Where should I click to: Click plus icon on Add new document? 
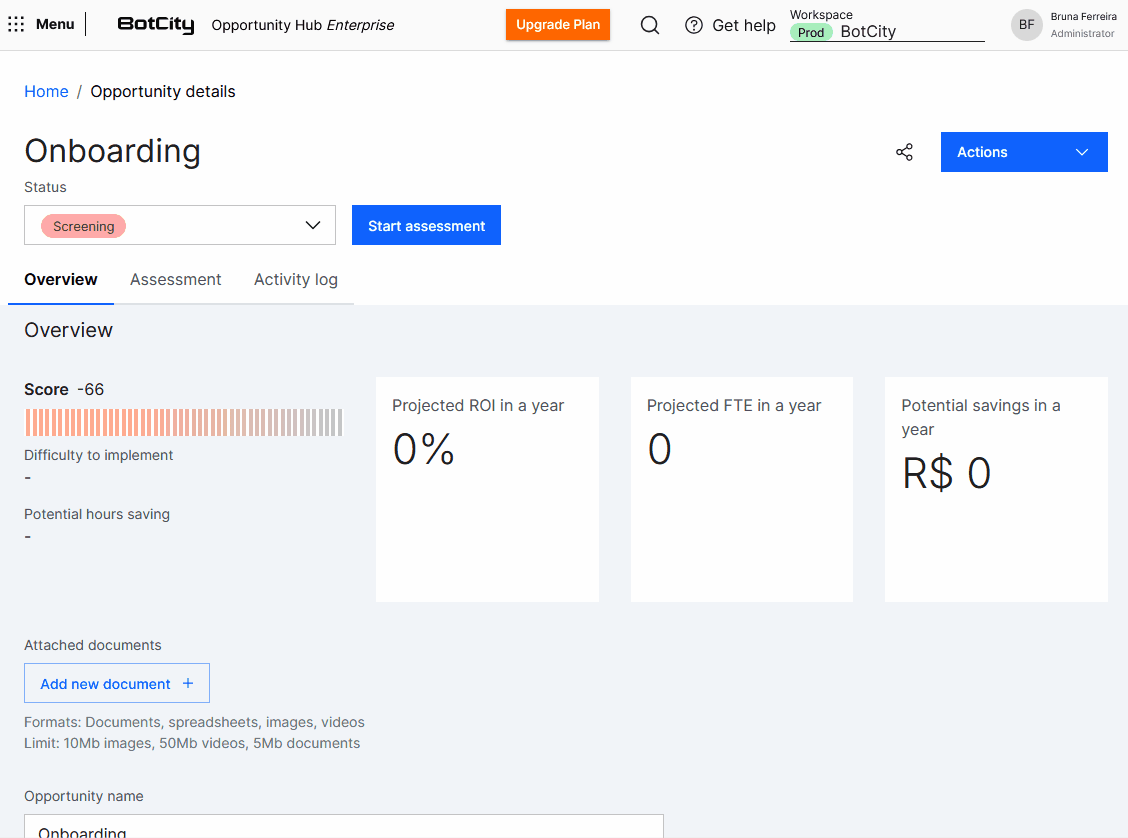(188, 684)
